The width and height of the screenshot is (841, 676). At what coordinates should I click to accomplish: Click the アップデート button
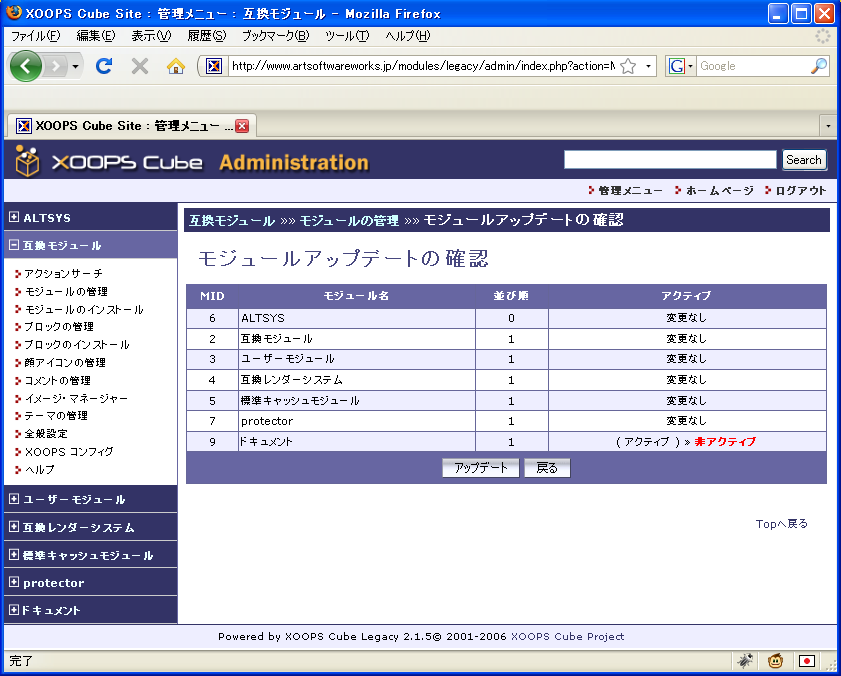(481, 468)
